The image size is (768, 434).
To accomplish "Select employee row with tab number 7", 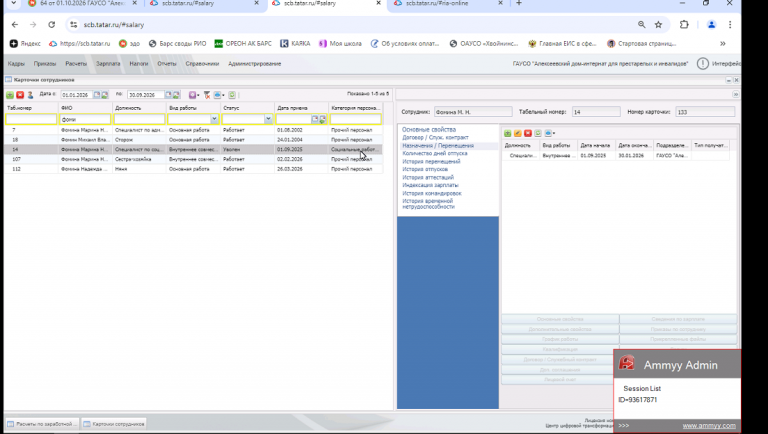I will [193, 130].
